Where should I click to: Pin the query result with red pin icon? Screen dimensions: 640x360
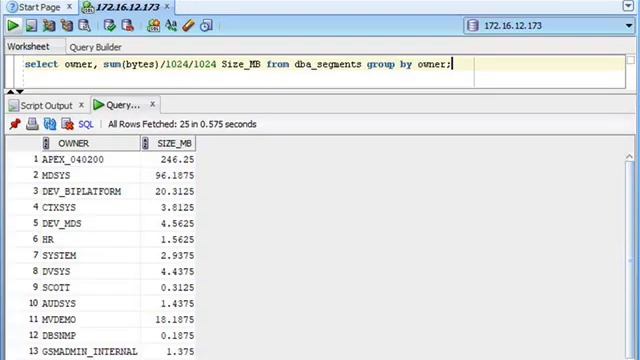tap(15, 124)
